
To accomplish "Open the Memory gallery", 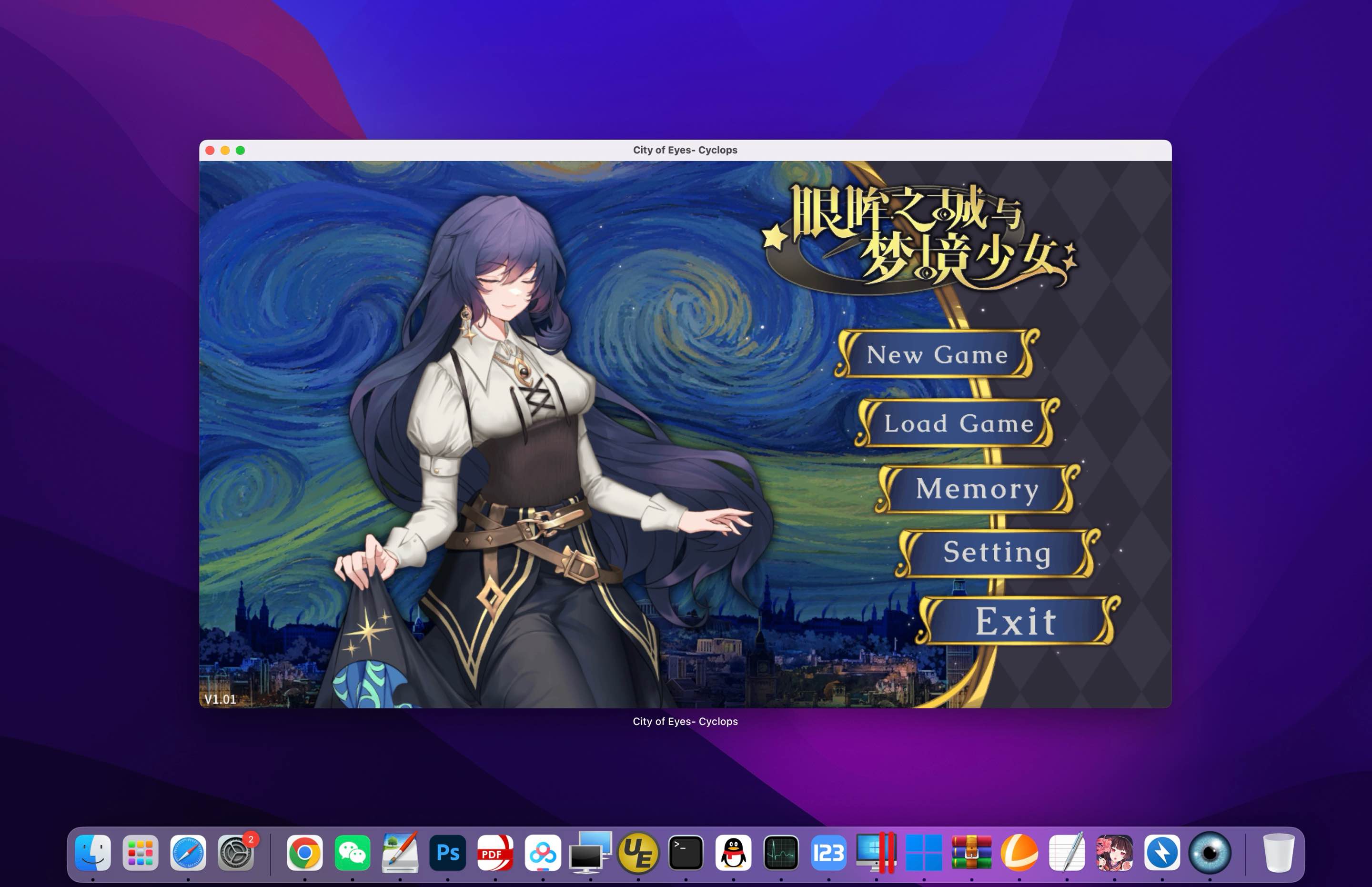I will pos(978,489).
